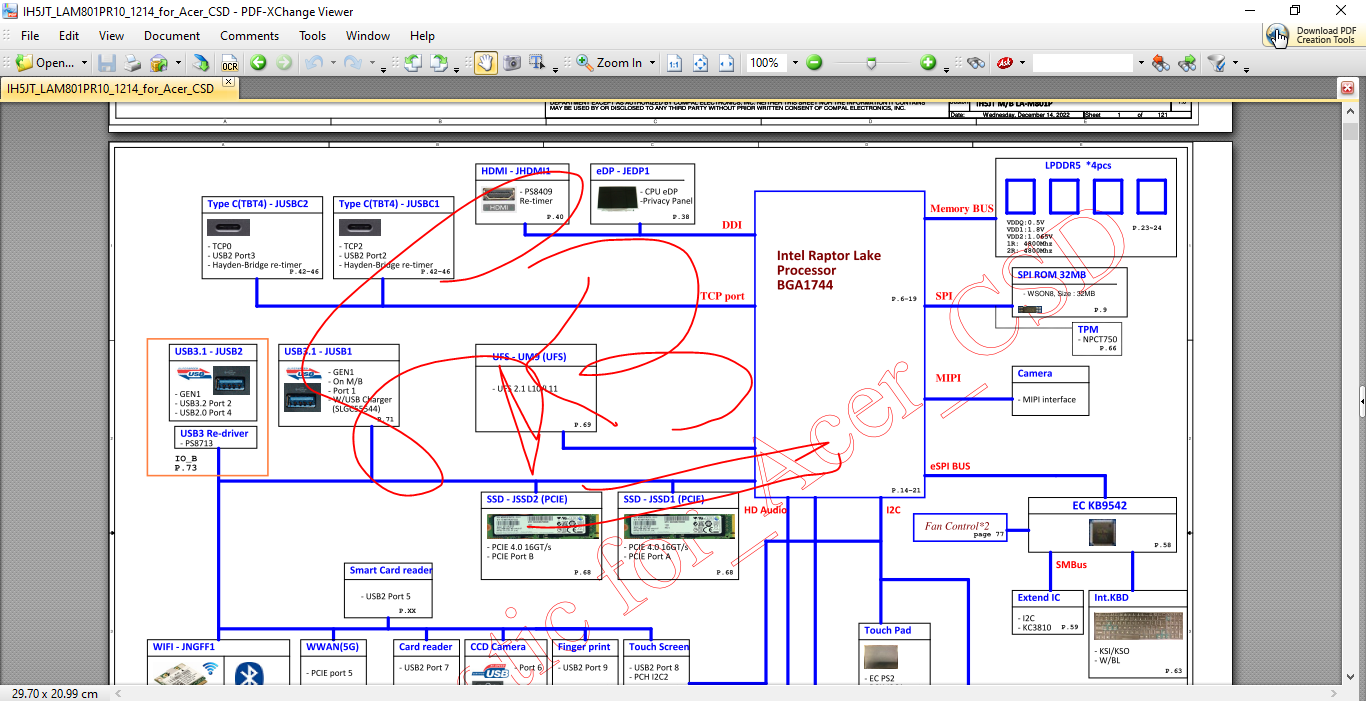The image size is (1366, 701).
Task: Expand the Redo history dropdown arrow
Action: pos(372,62)
